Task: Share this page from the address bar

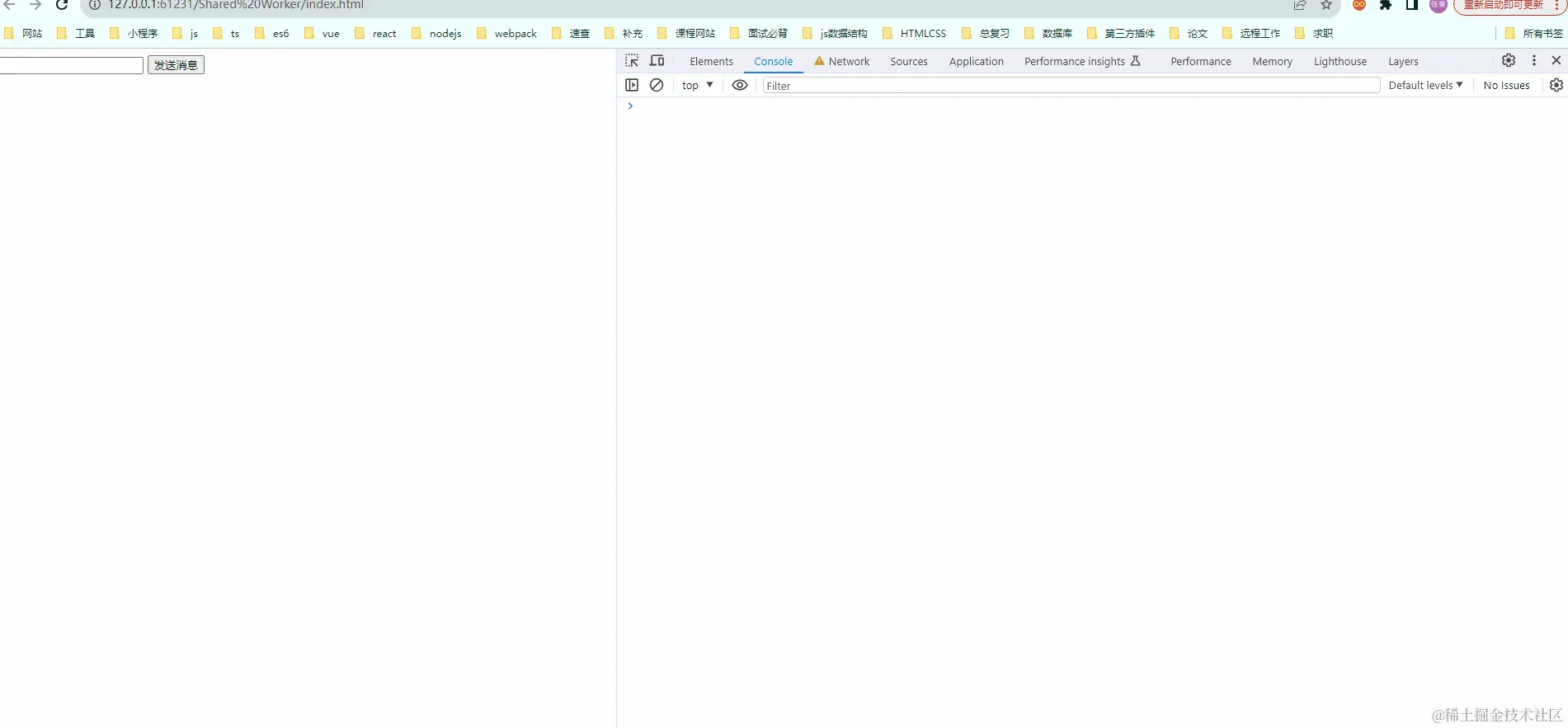Action: [x=1300, y=5]
